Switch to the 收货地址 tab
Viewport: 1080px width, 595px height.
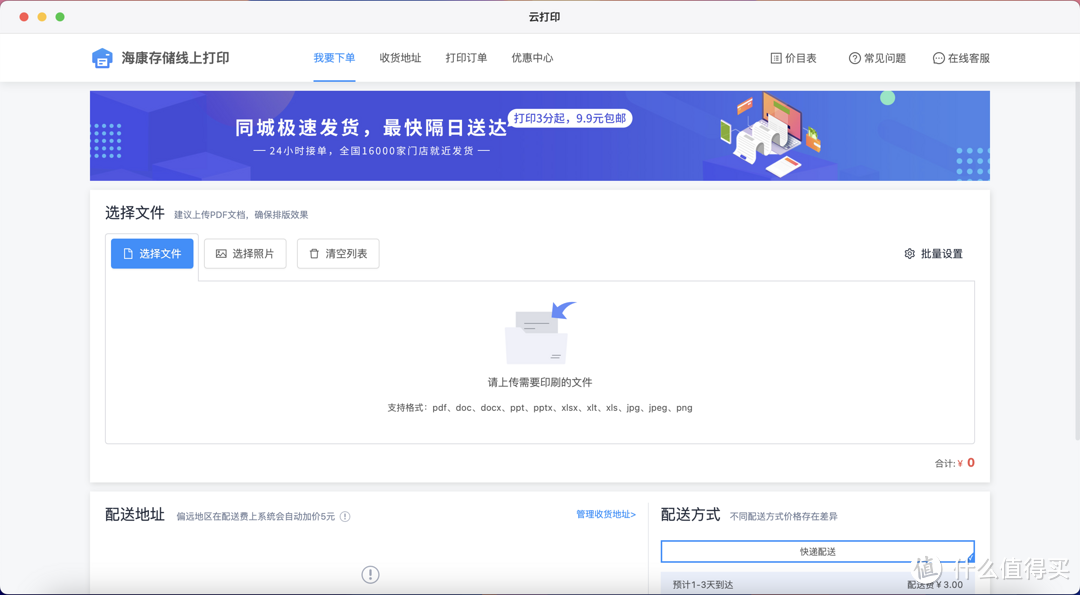(400, 58)
